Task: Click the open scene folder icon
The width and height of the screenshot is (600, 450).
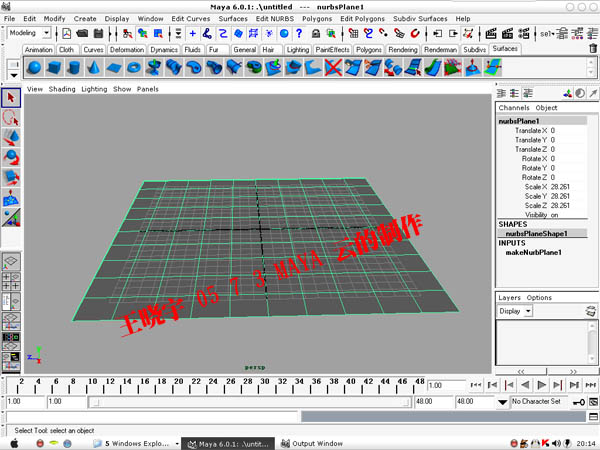Action: [82, 34]
